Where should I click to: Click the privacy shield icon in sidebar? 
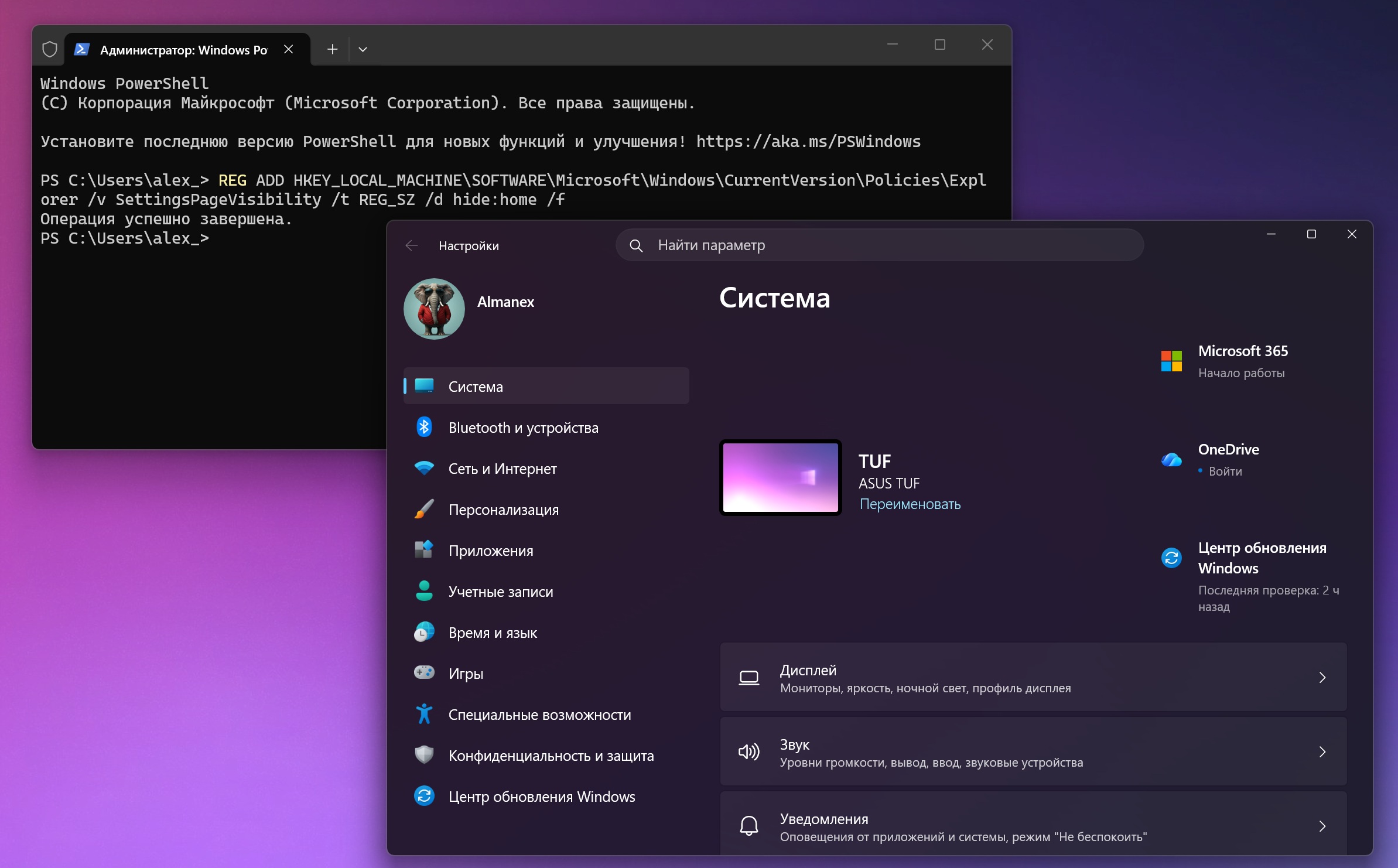click(x=424, y=754)
